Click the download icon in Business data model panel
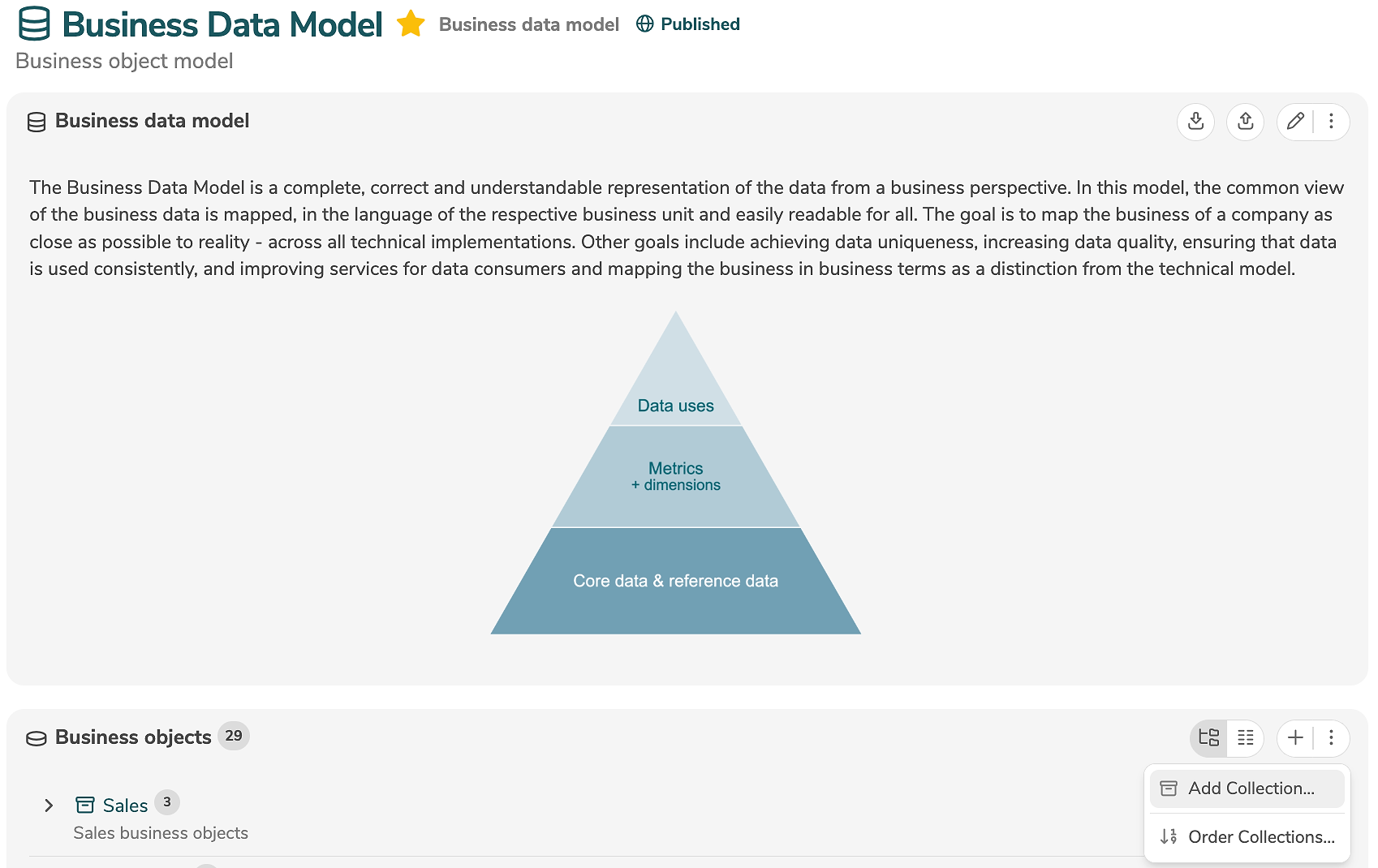The height and width of the screenshot is (868, 1378). (x=1195, y=122)
